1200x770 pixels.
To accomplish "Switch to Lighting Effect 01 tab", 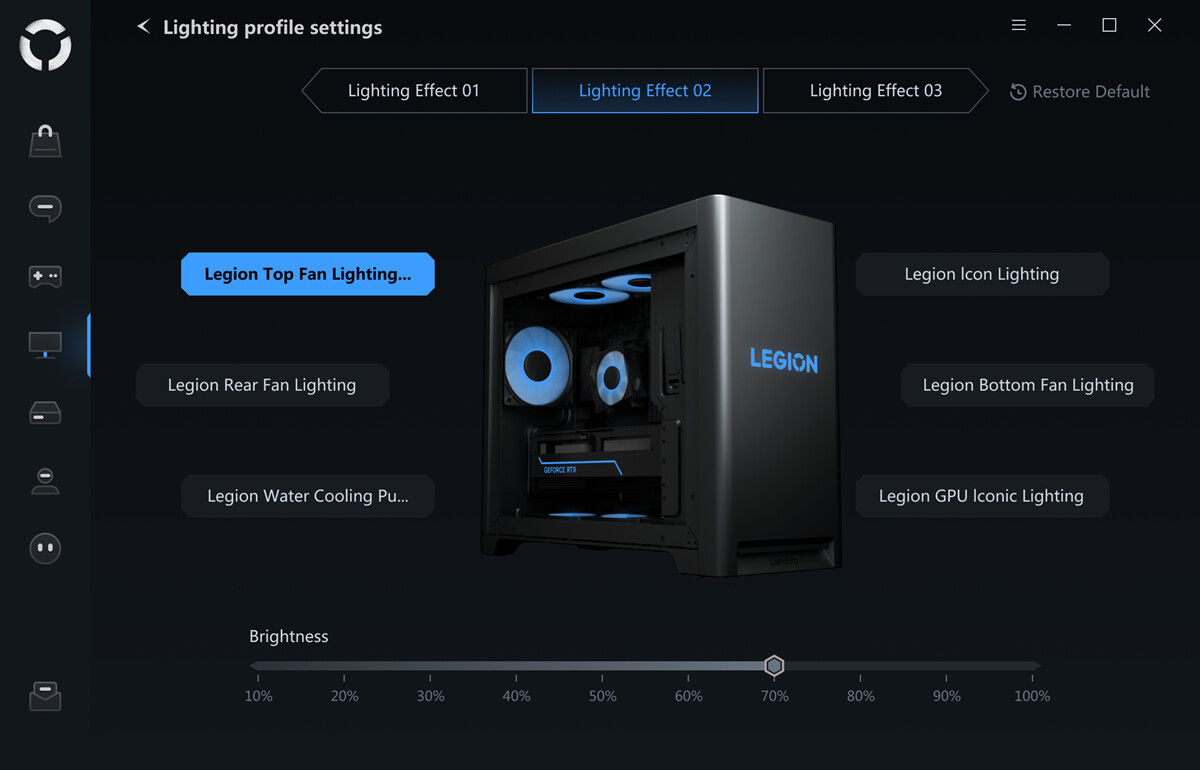I will [x=414, y=91].
